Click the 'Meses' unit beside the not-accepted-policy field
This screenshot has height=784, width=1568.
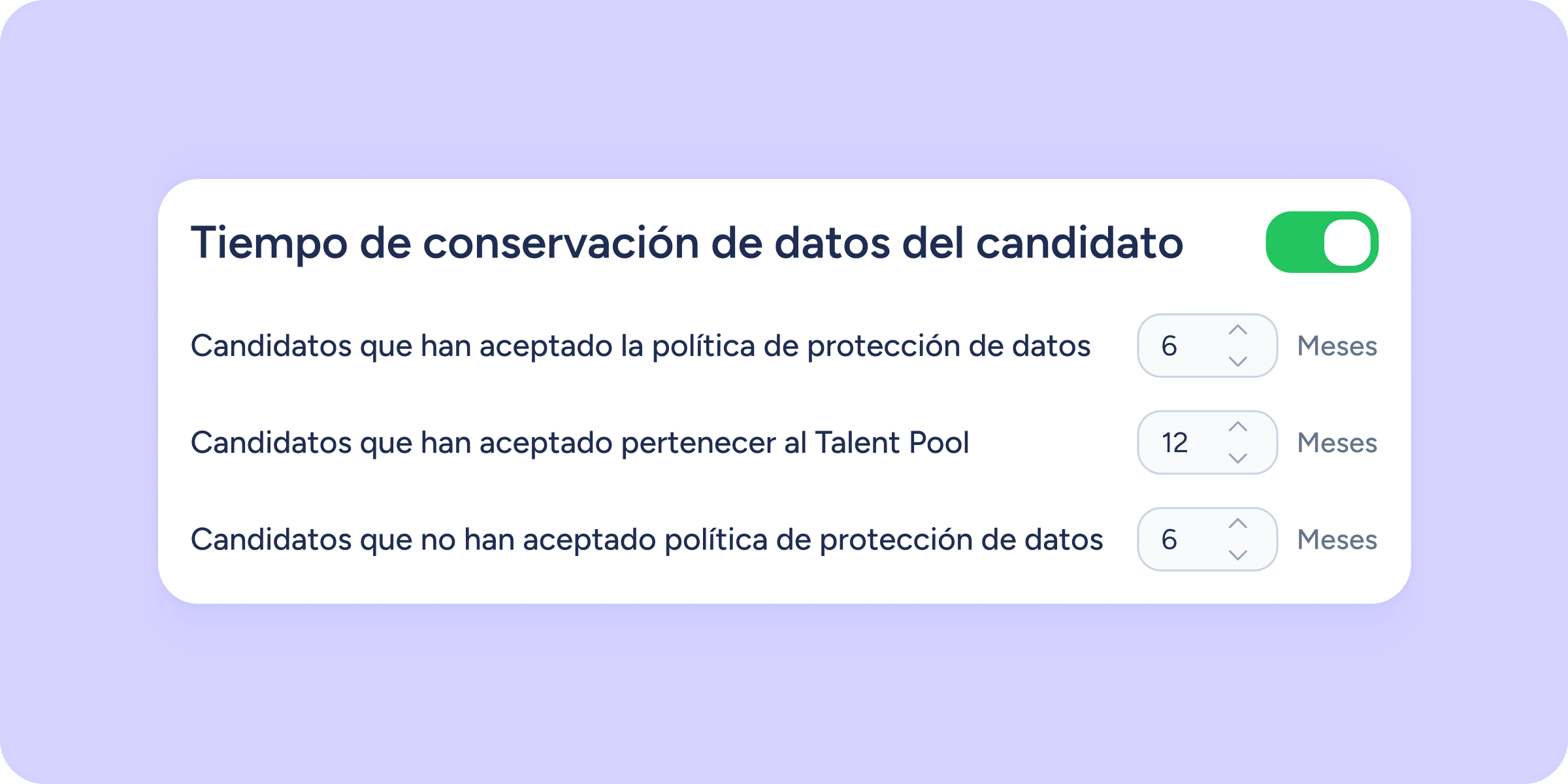pos(1337,539)
